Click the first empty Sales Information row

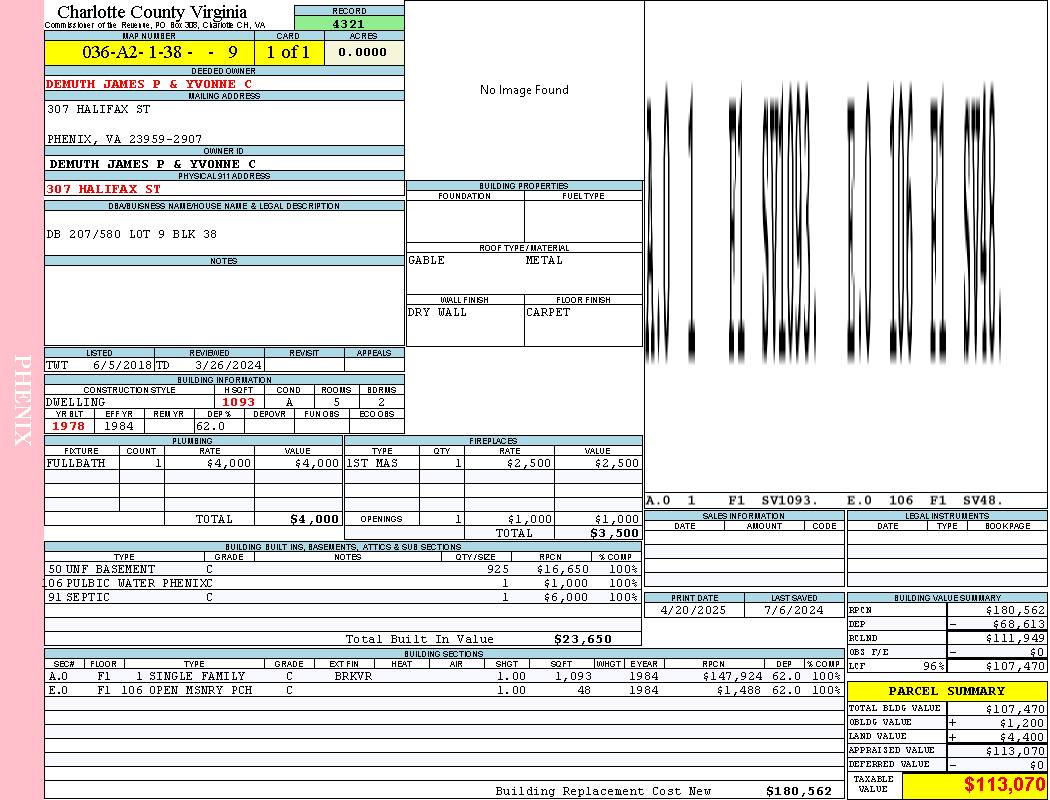[x=744, y=537]
